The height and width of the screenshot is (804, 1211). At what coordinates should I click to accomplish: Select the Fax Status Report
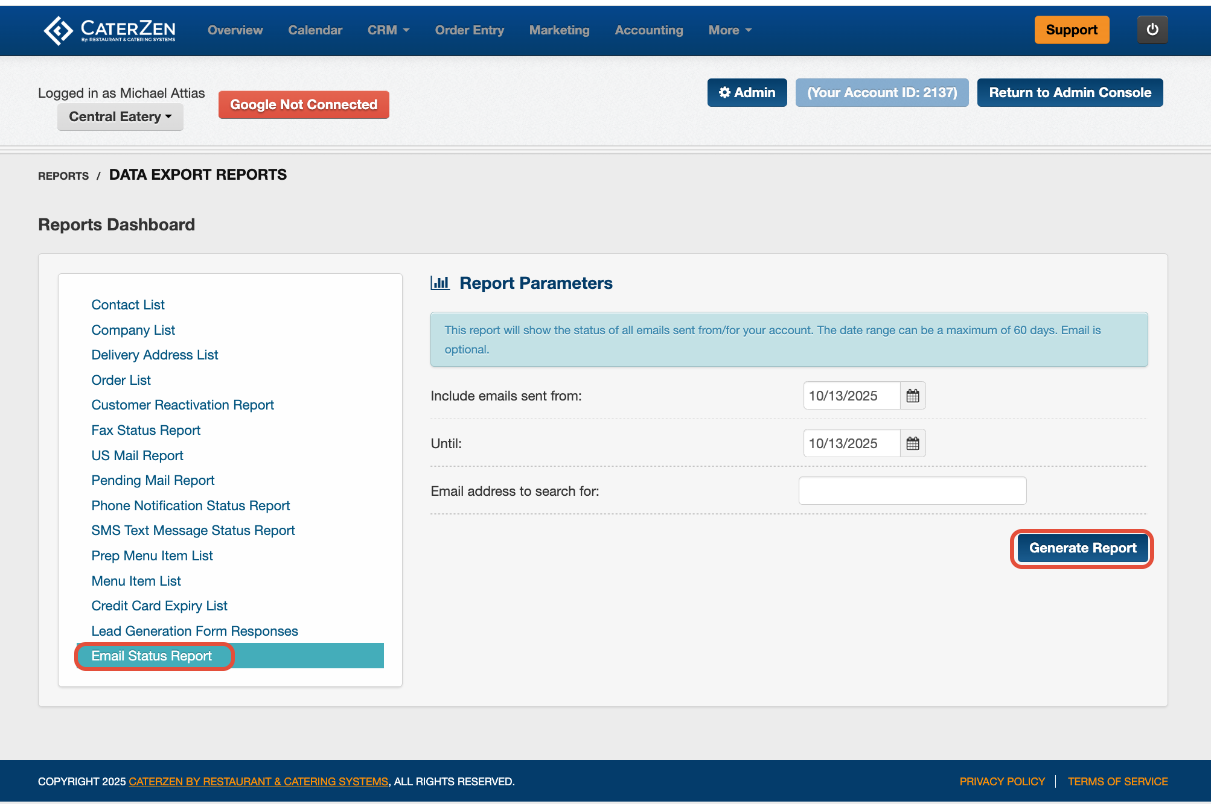146,430
